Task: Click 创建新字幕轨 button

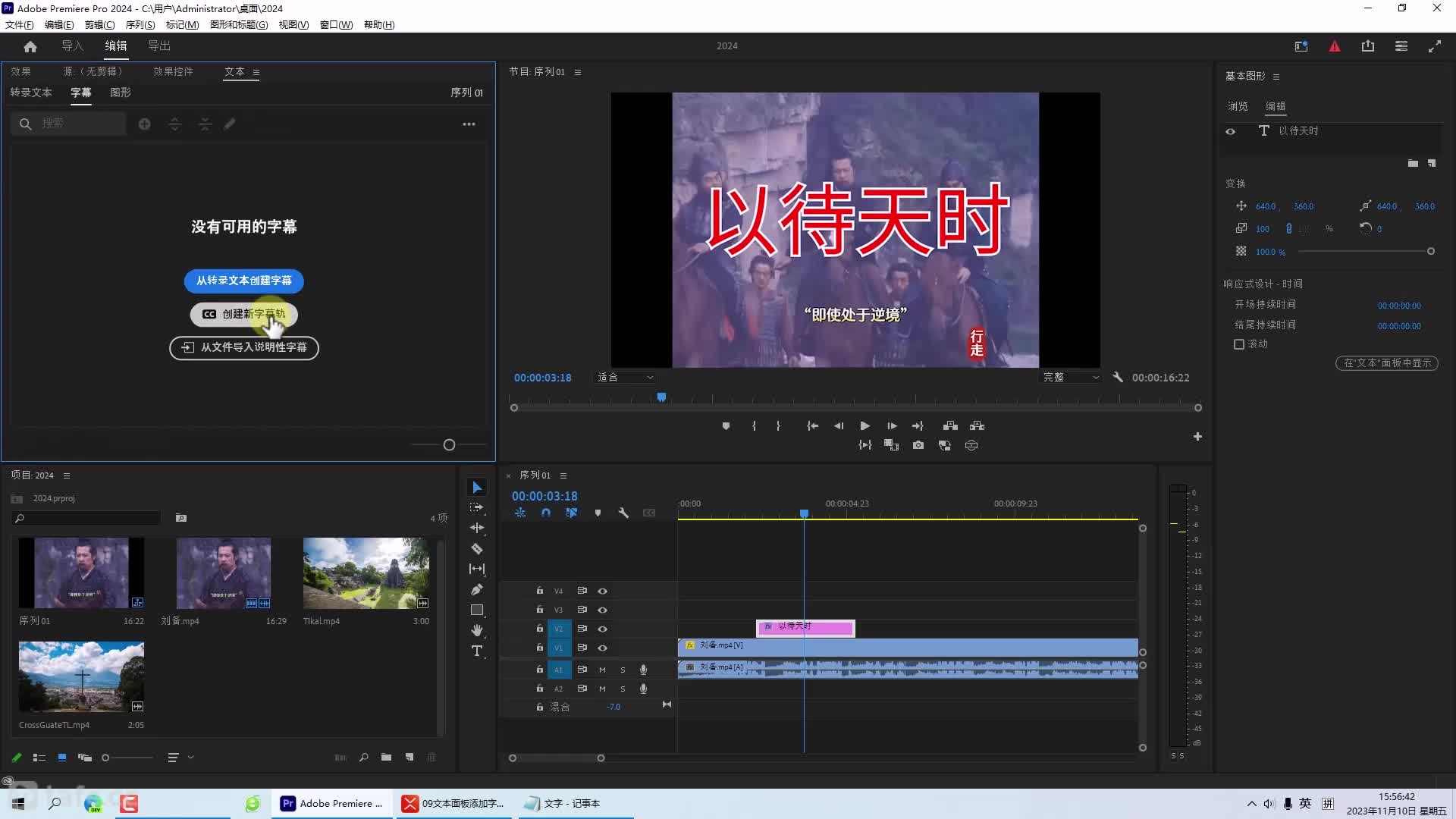Action: (x=243, y=314)
